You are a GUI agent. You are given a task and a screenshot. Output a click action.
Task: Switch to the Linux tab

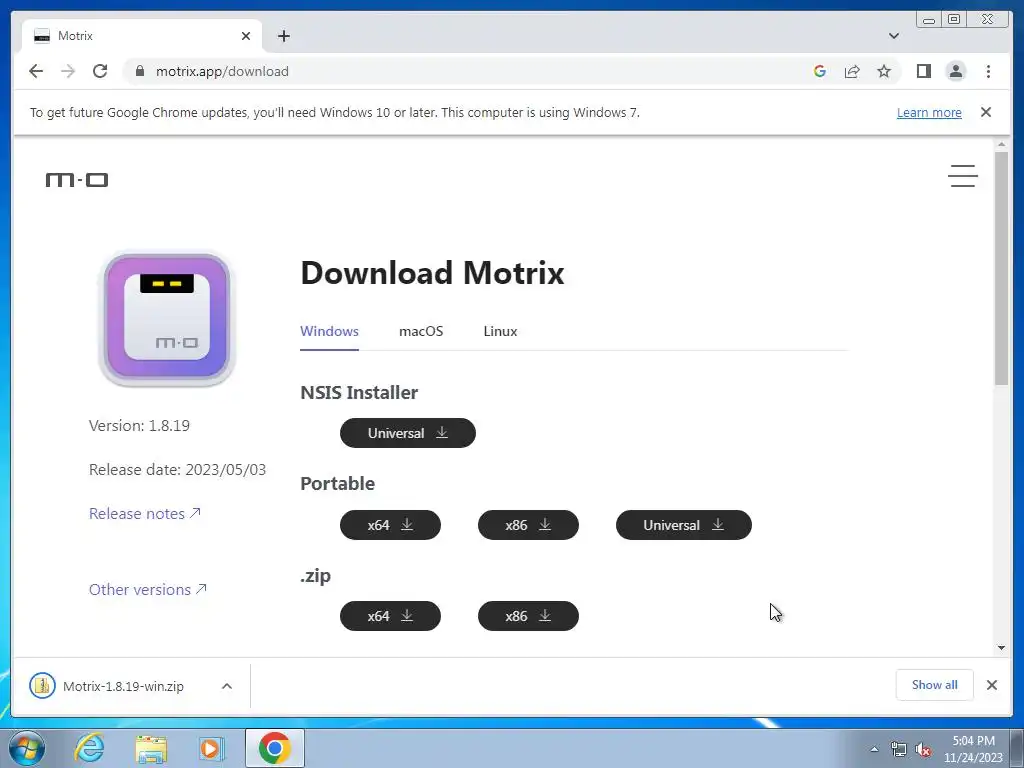(500, 331)
